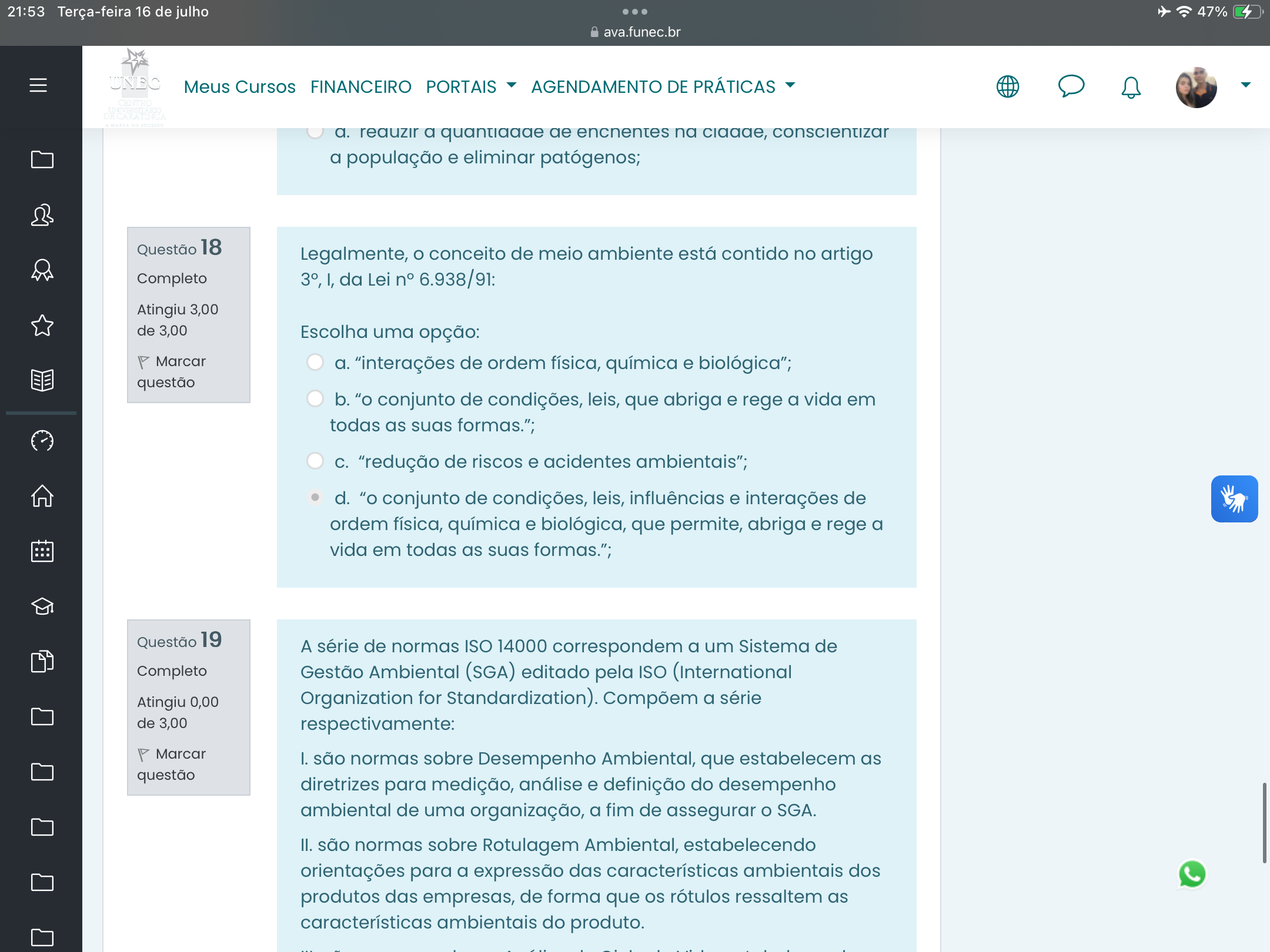The height and width of the screenshot is (952, 1270).
Task: Open the notifications bell icon
Action: (x=1131, y=87)
